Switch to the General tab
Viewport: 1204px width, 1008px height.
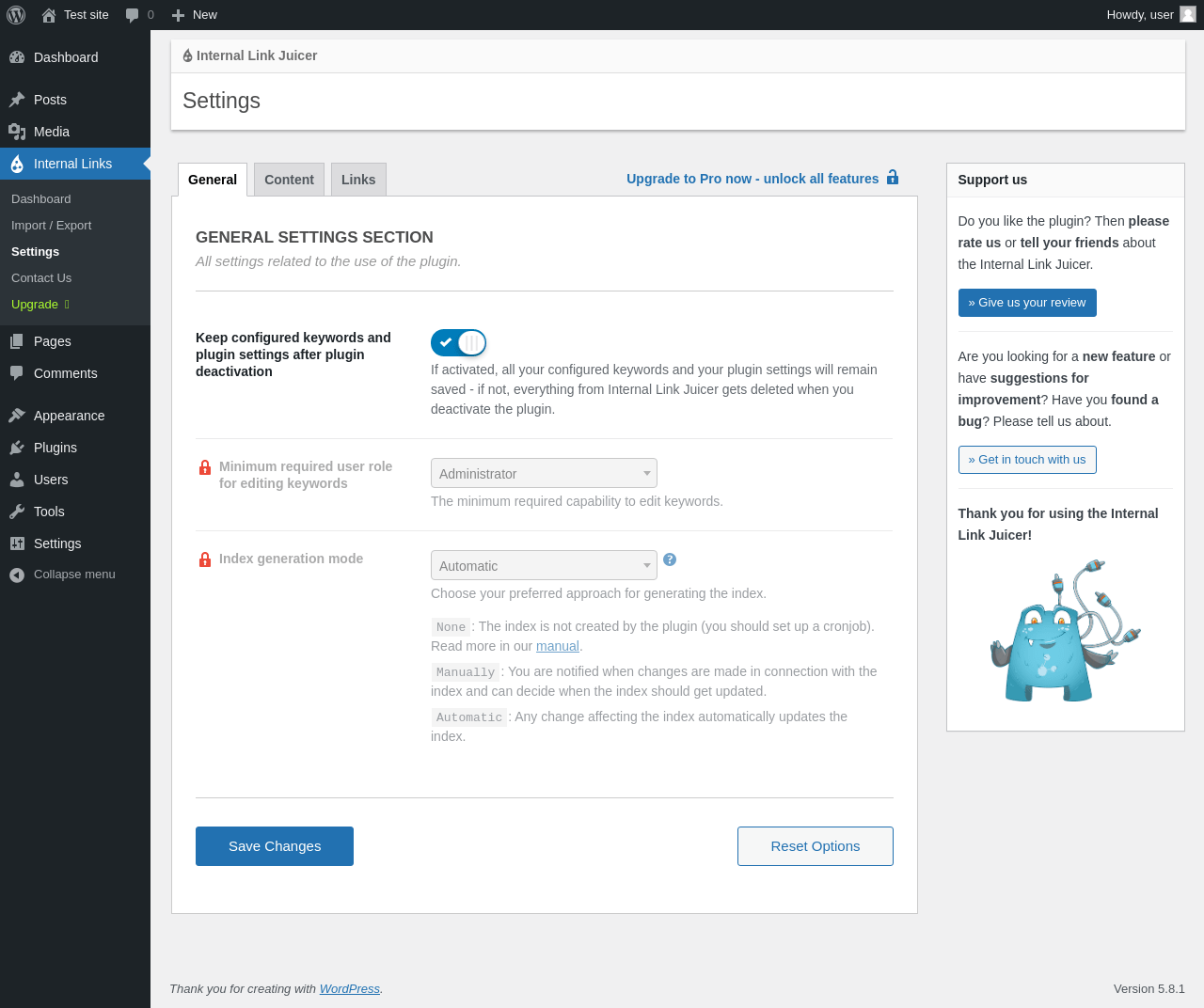tap(213, 180)
